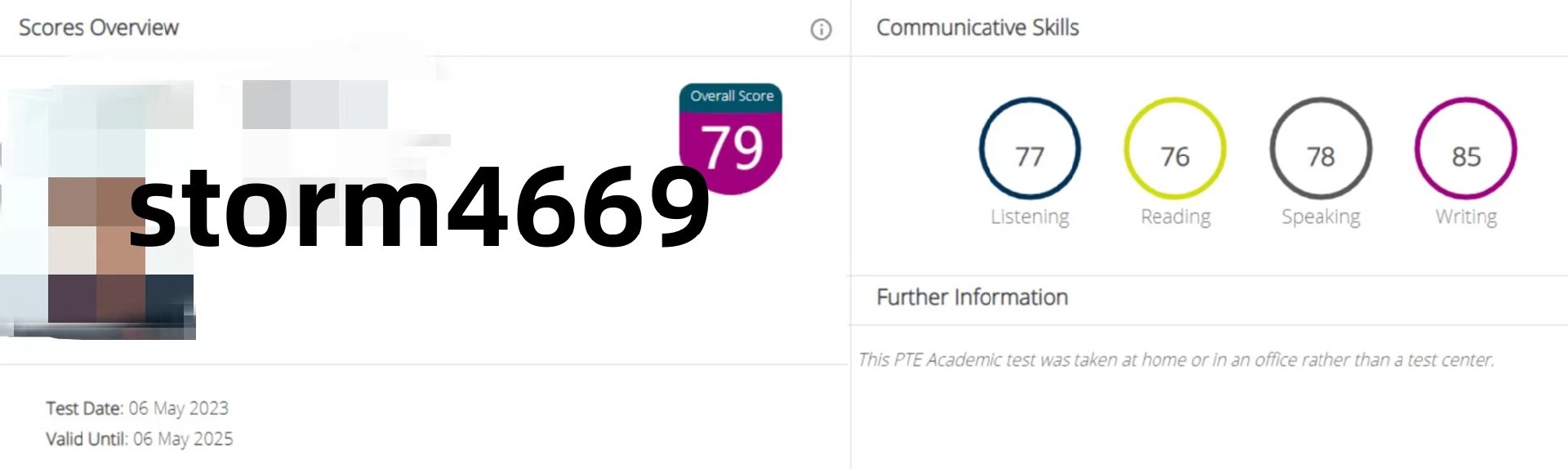Click the blurred candidate name area

click(314, 105)
